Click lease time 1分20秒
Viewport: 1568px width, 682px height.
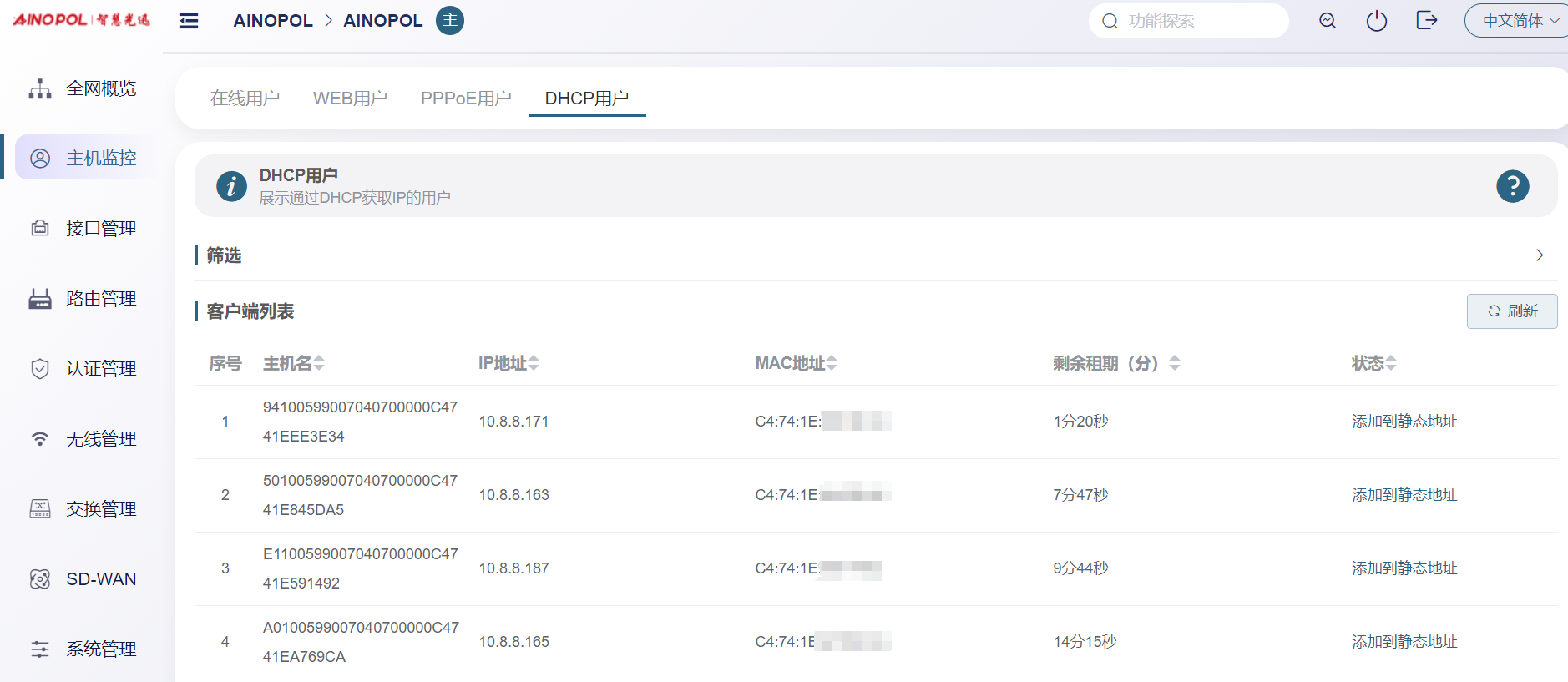click(1080, 422)
